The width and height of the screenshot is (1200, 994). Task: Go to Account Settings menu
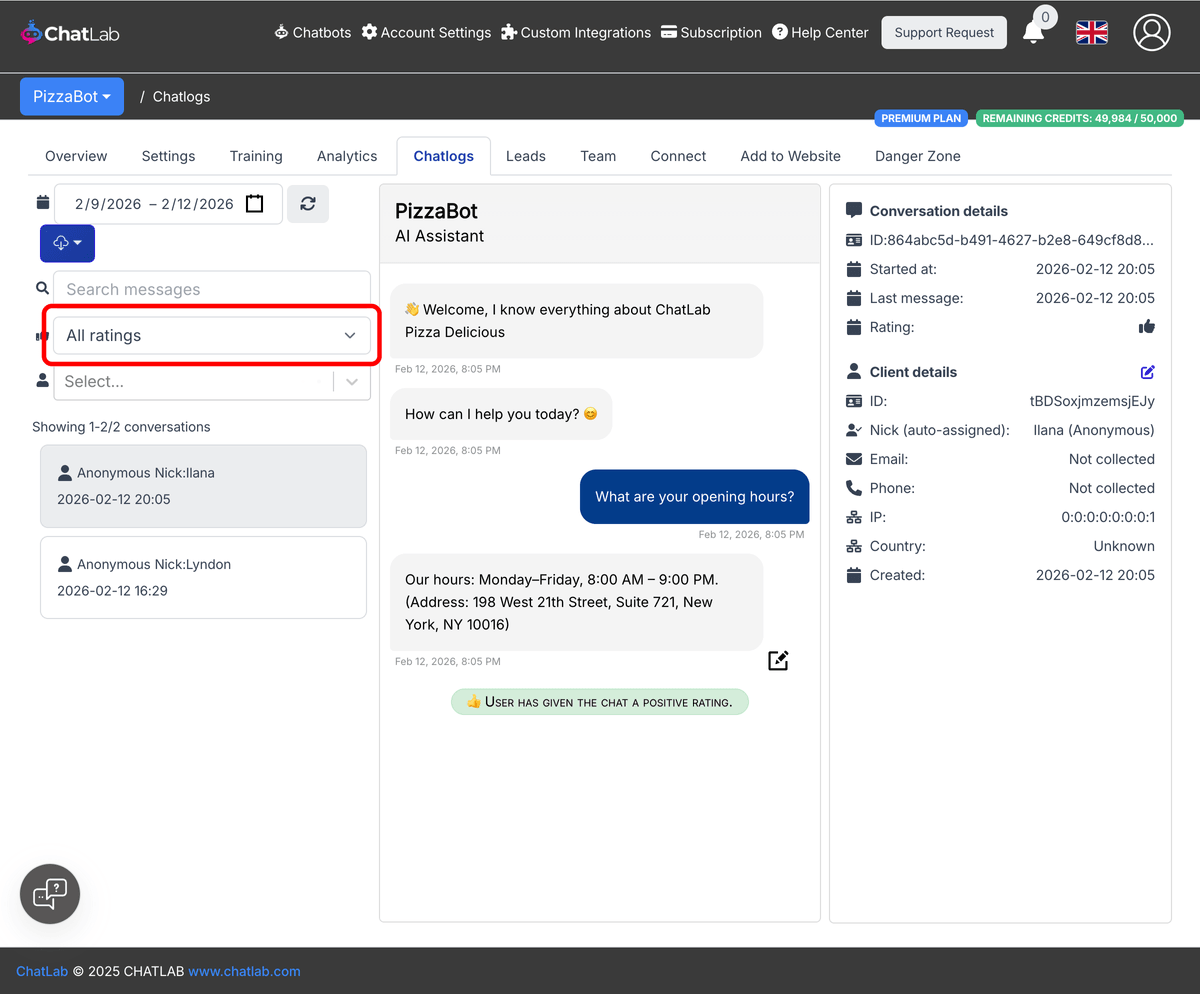(x=426, y=32)
